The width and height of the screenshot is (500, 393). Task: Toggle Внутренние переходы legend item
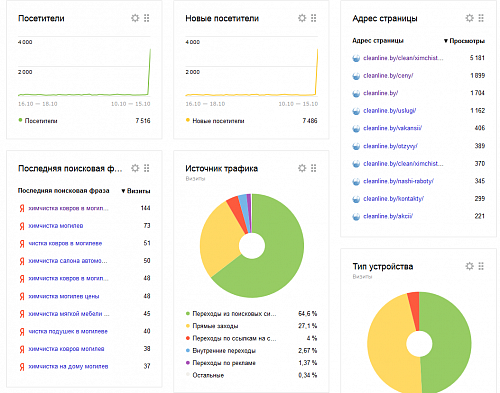click(224, 351)
